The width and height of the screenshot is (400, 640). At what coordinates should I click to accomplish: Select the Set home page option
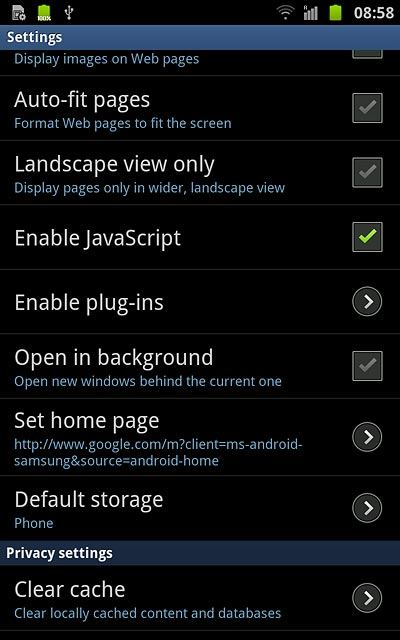coord(200,437)
